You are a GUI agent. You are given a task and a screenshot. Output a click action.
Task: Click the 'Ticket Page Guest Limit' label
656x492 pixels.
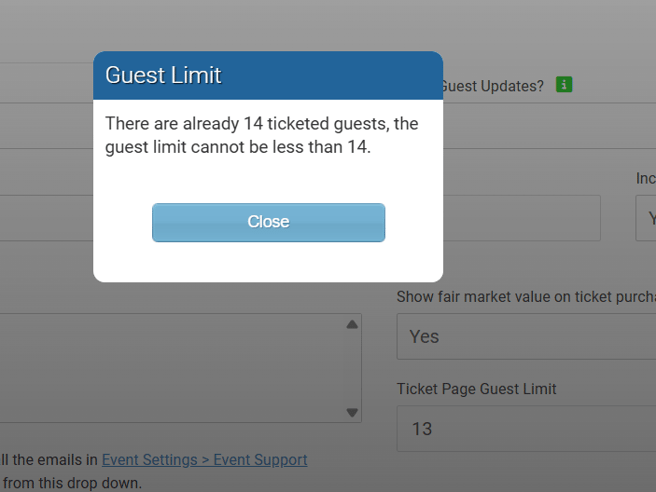[x=476, y=389]
